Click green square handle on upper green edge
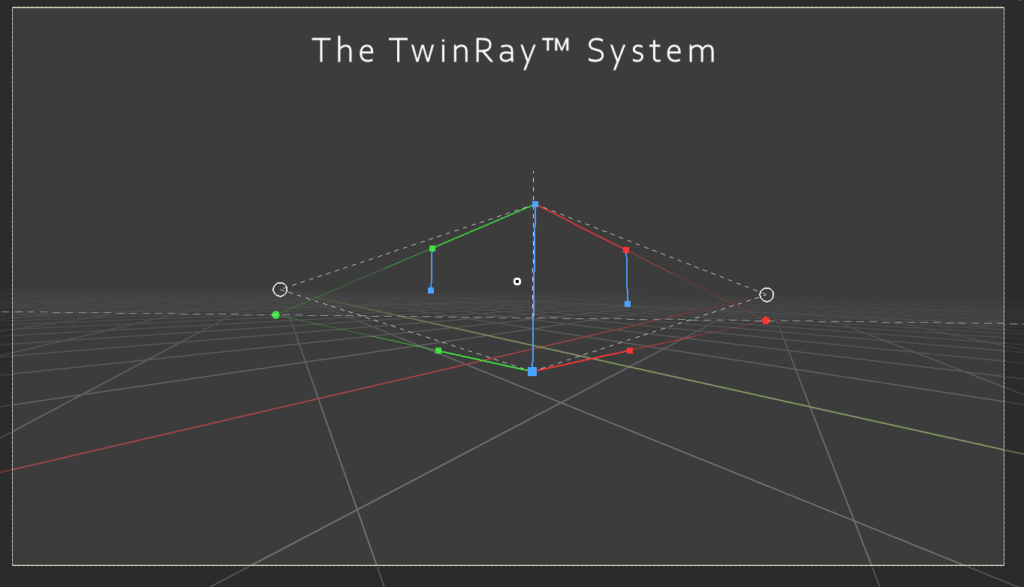This screenshot has width=1024, height=587. tap(432, 248)
